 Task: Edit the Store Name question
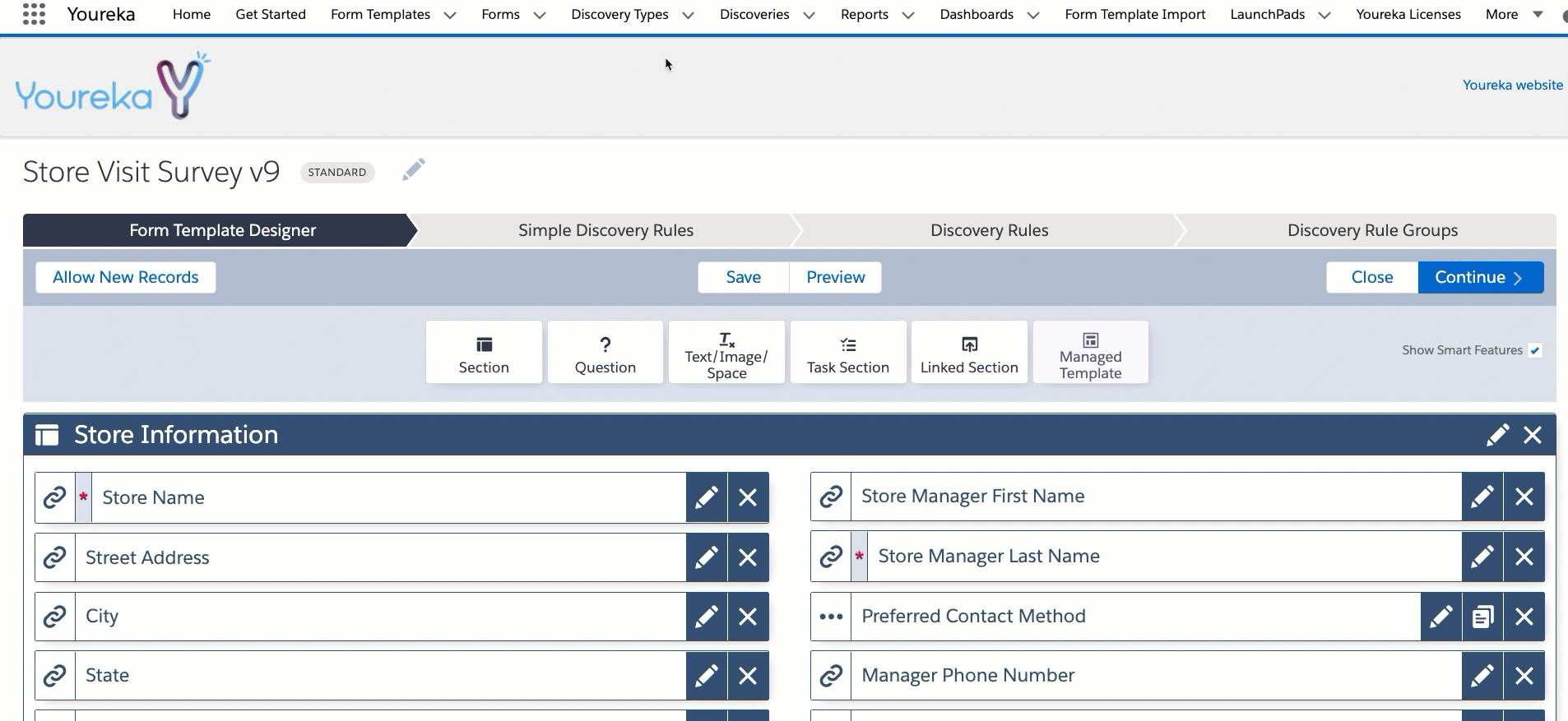coord(707,497)
